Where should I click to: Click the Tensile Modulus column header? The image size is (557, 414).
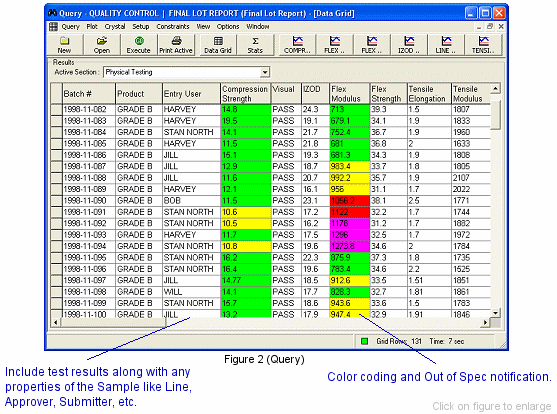click(471, 94)
